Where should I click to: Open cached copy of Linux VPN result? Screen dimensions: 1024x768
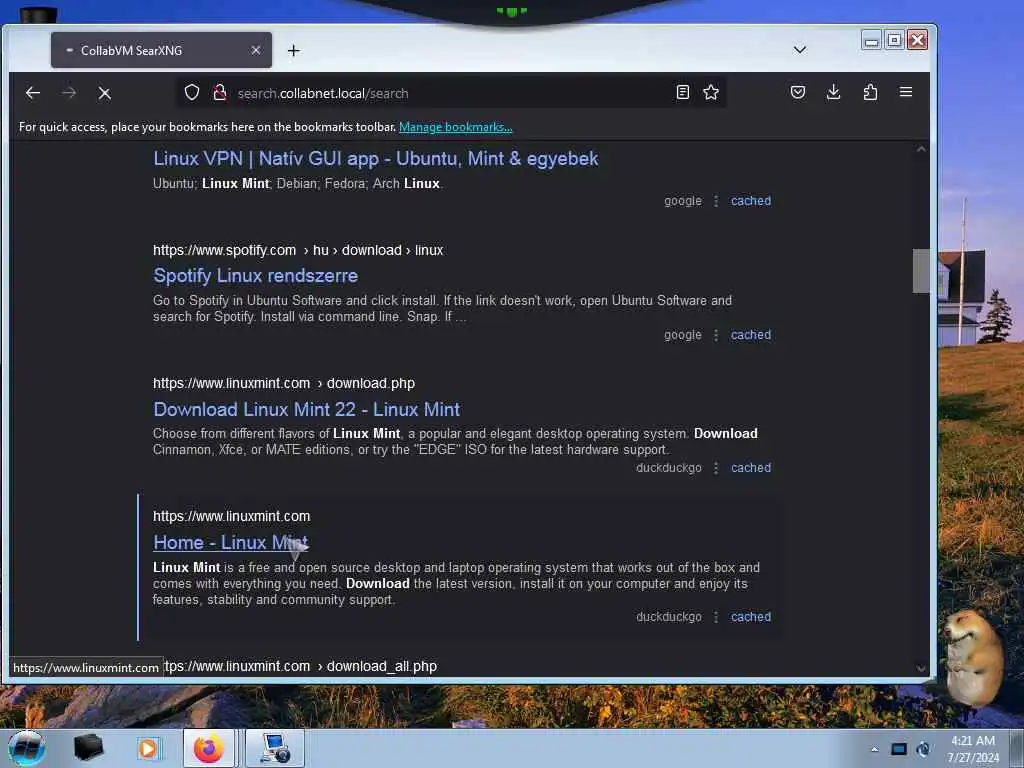750,200
